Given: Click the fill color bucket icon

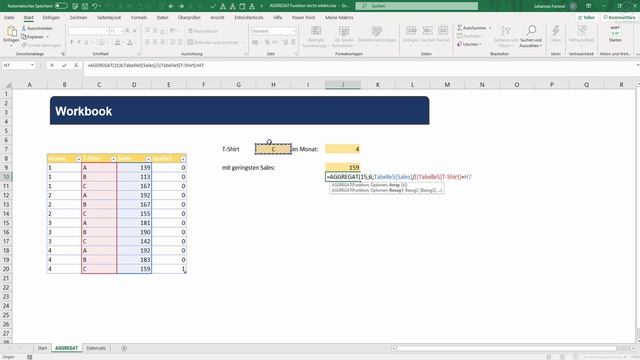Looking at the screenshot, I should (x=118, y=42).
